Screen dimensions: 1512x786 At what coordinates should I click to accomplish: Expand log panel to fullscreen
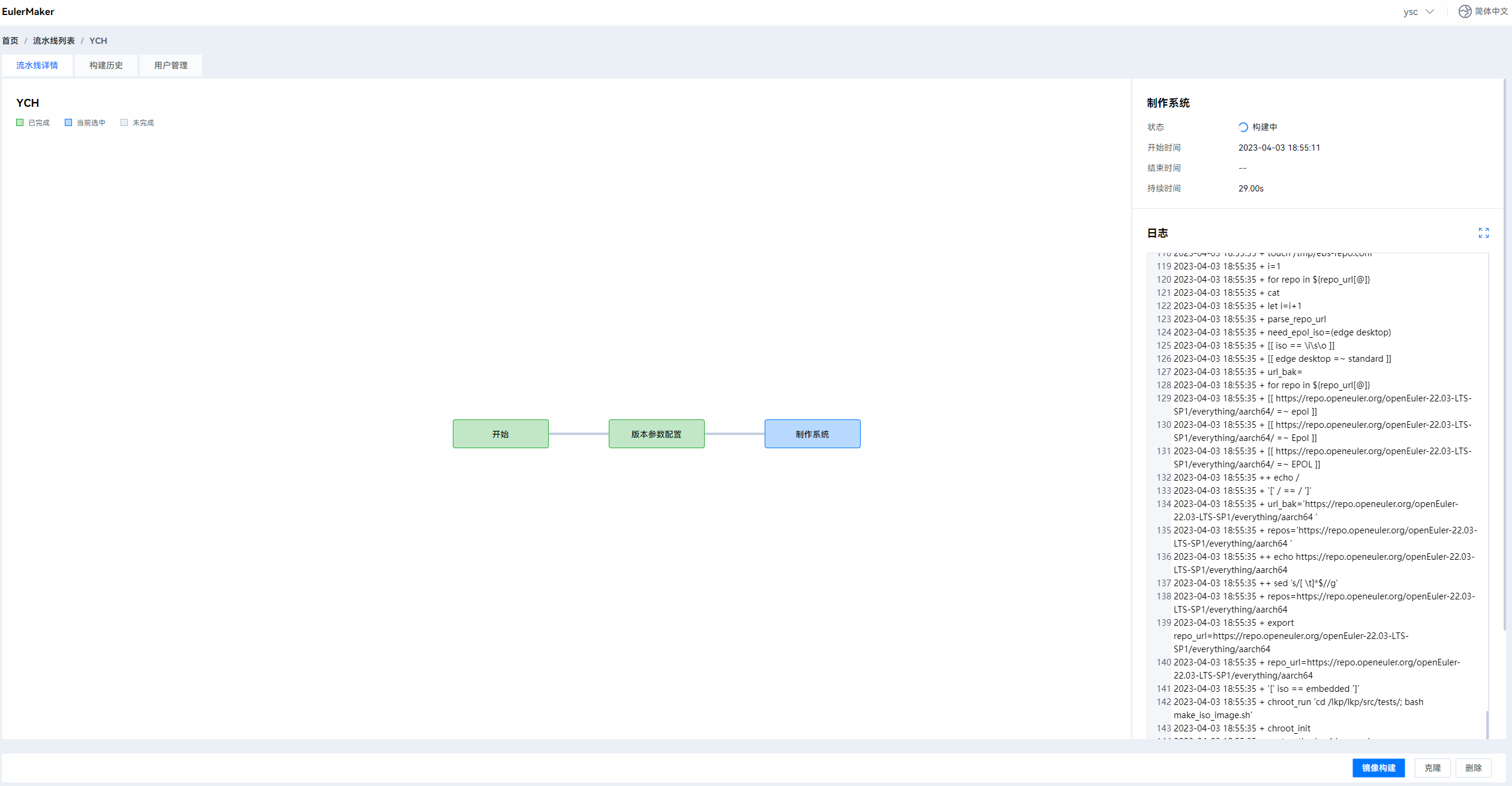point(1483,233)
